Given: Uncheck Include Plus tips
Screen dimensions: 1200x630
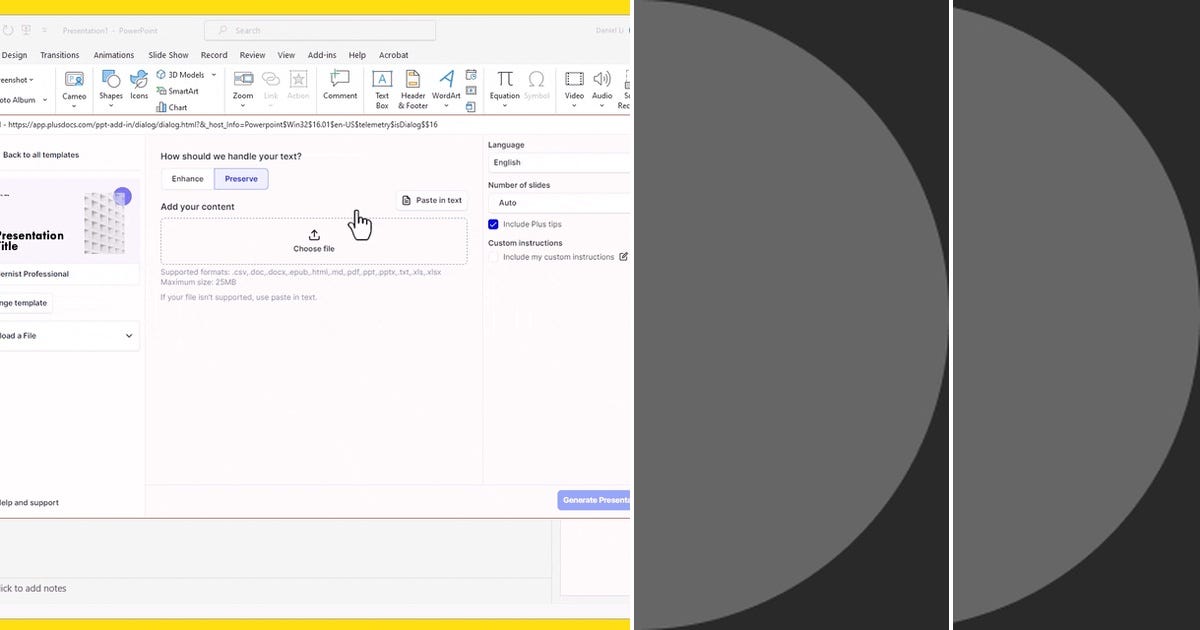Looking at the screenshot, I should tap(492, 224).
